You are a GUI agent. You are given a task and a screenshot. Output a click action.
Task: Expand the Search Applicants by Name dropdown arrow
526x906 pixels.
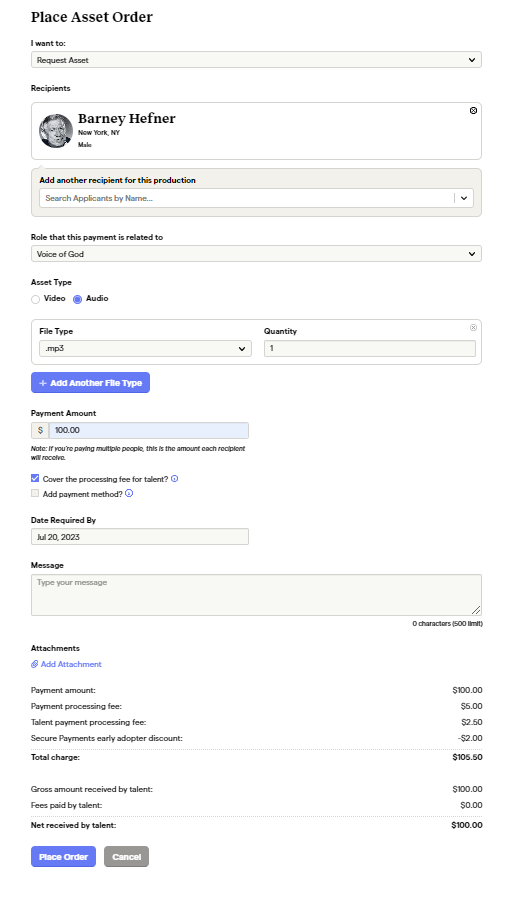click(x=464, y=198)
